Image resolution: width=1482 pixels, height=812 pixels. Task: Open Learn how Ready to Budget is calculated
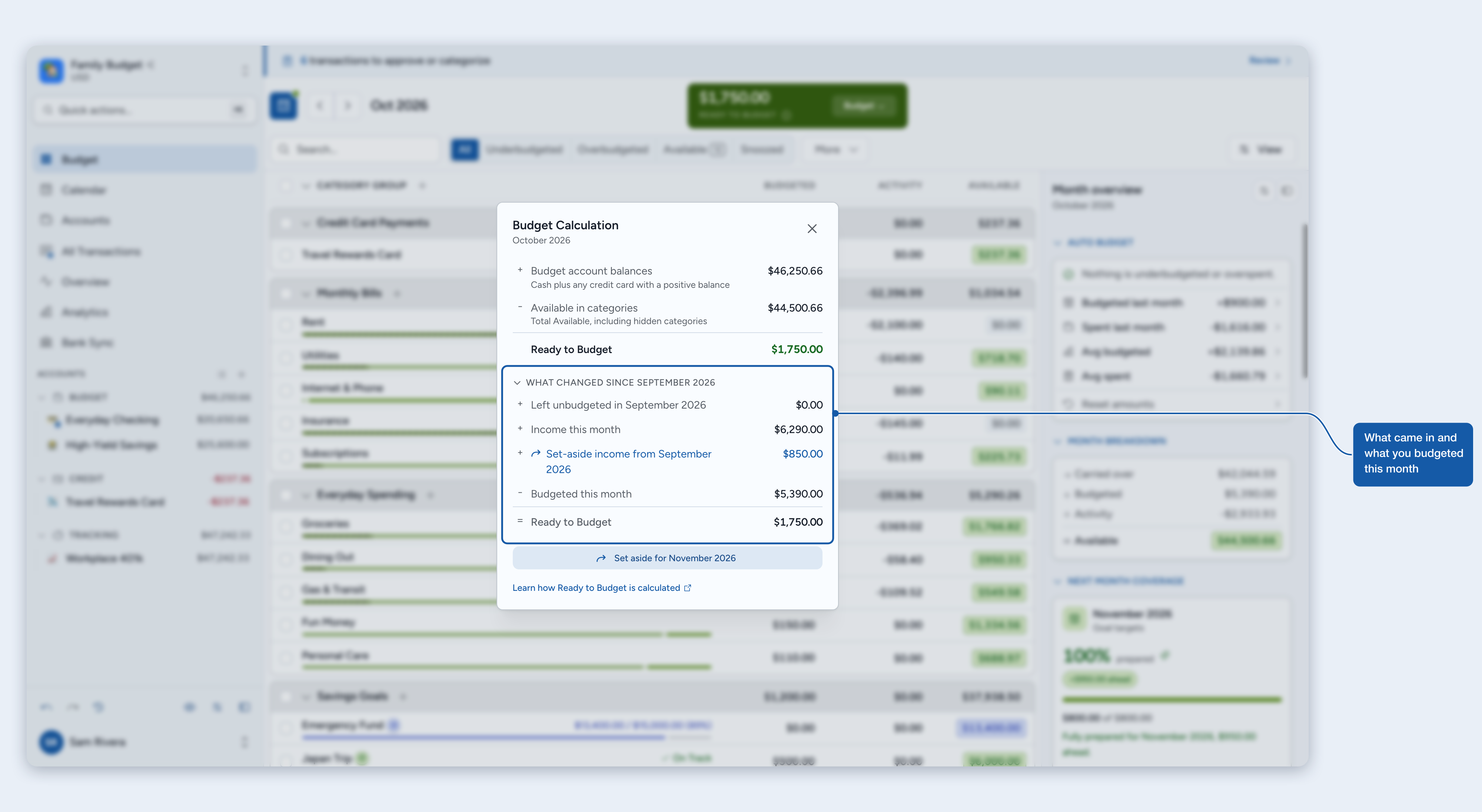click(x=602, y=588)
